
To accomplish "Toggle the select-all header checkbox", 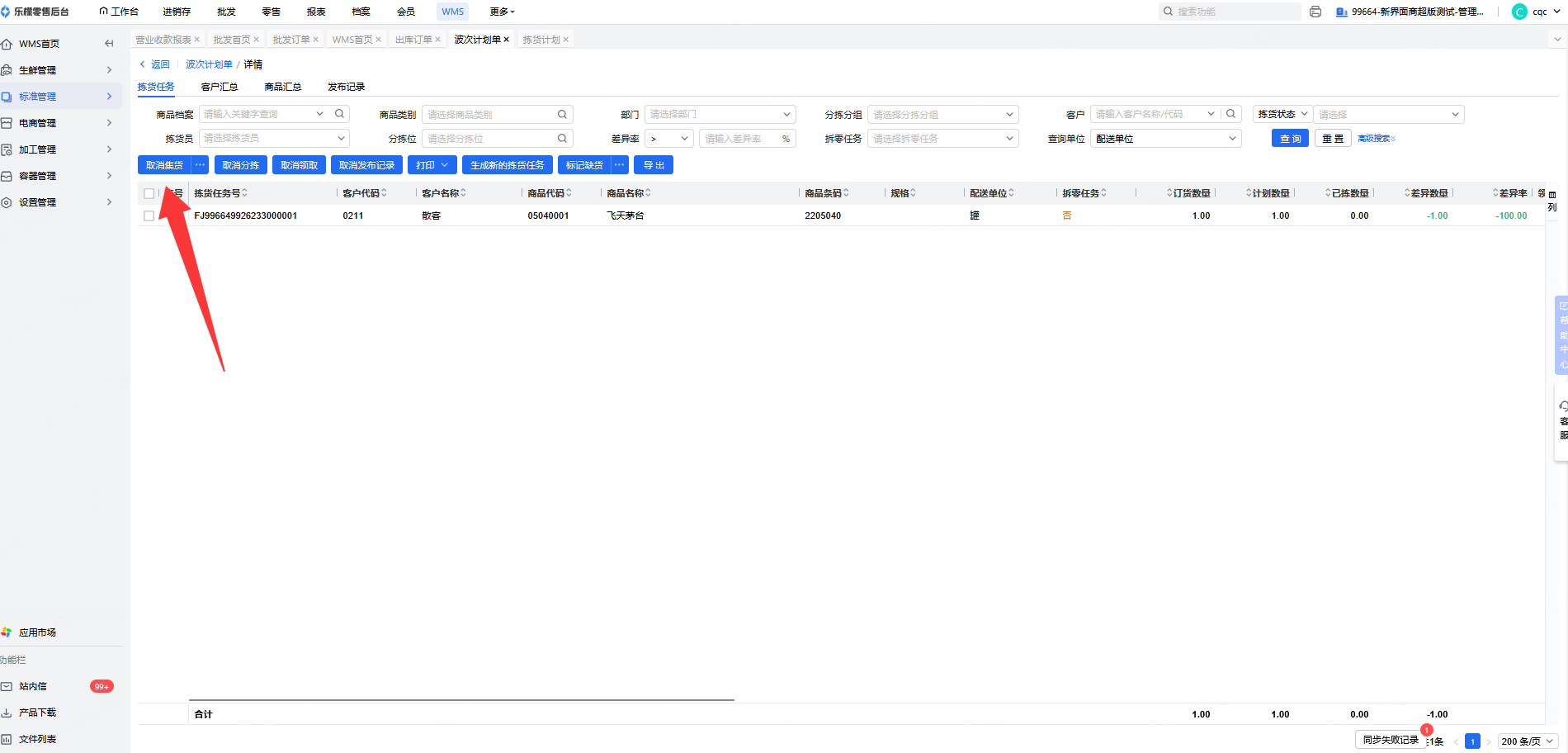I will 149,193.
